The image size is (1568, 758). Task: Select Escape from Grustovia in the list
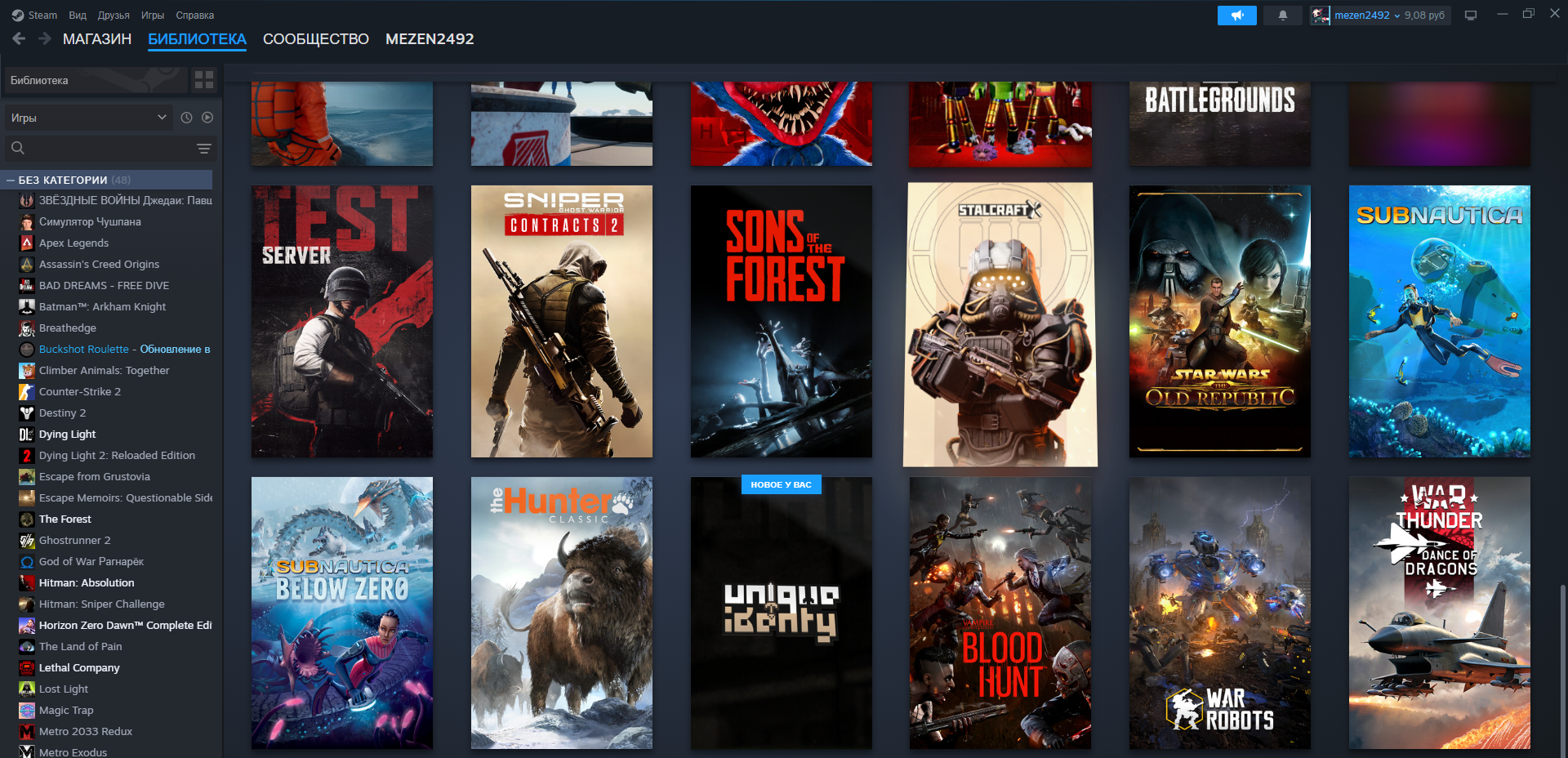click(x=94, y=476)
